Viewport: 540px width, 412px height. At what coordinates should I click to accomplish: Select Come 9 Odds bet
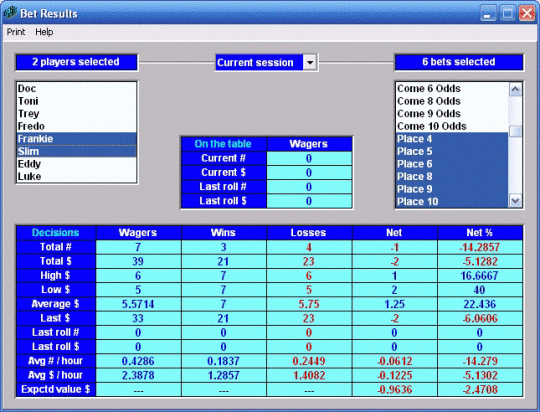[452, 114]
